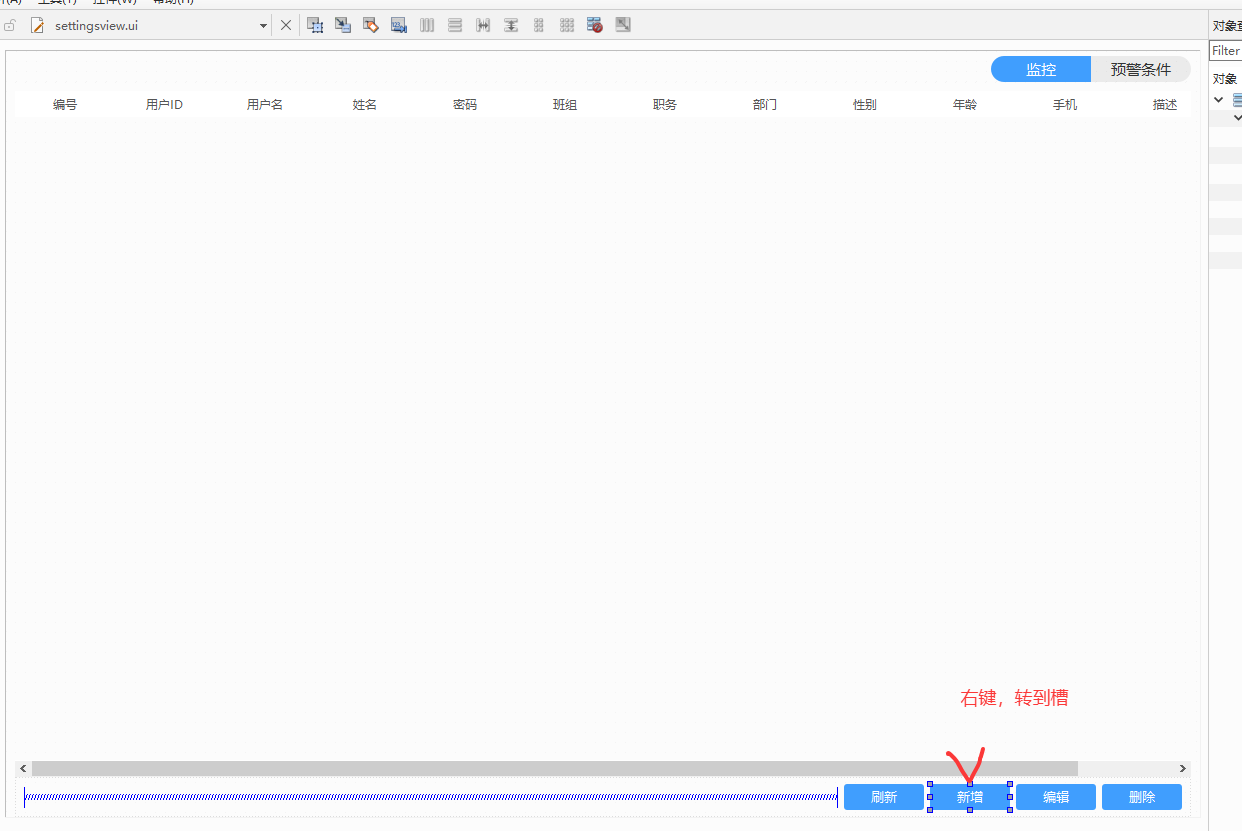Click the 删除 button
1242x831 pixels.
coord(1142,797)
